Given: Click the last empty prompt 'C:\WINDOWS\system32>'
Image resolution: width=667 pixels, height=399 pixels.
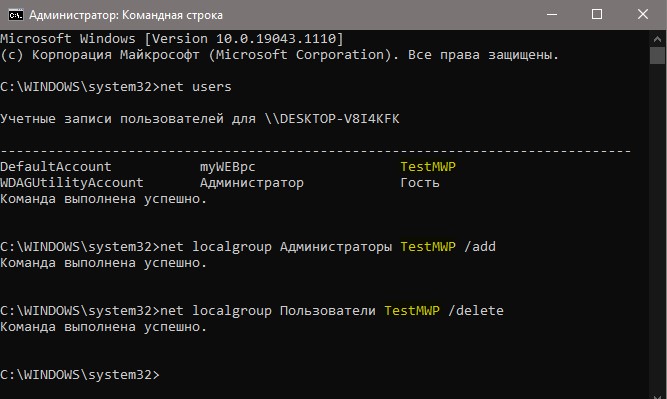Looking at the screenshot, I should coord(80,375).
